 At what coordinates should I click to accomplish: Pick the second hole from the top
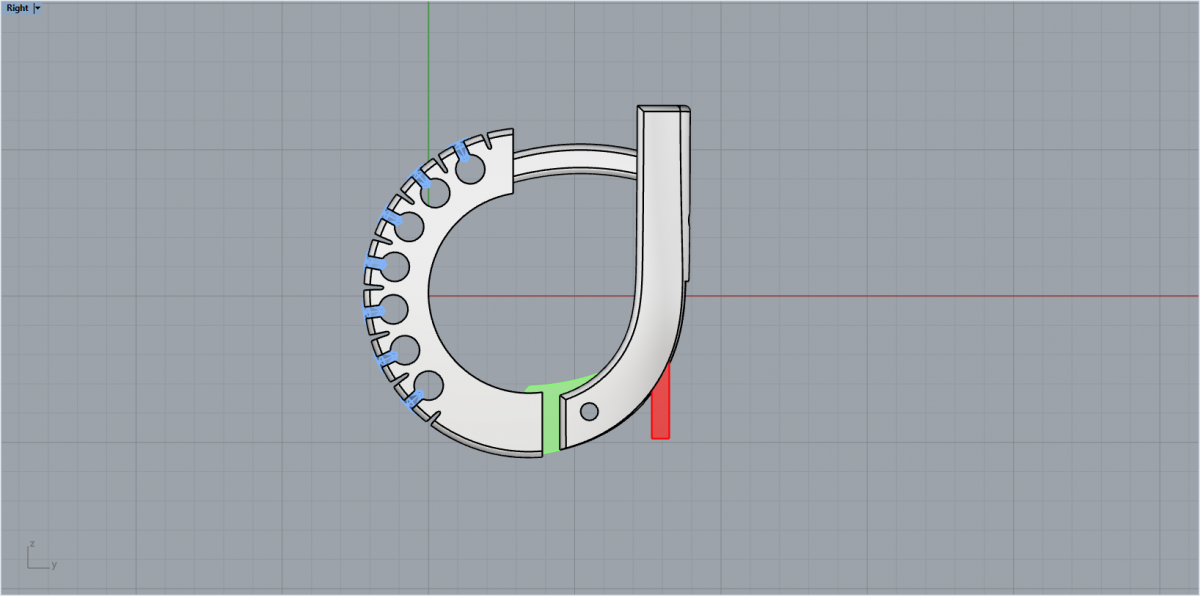(x=435, y=193)
